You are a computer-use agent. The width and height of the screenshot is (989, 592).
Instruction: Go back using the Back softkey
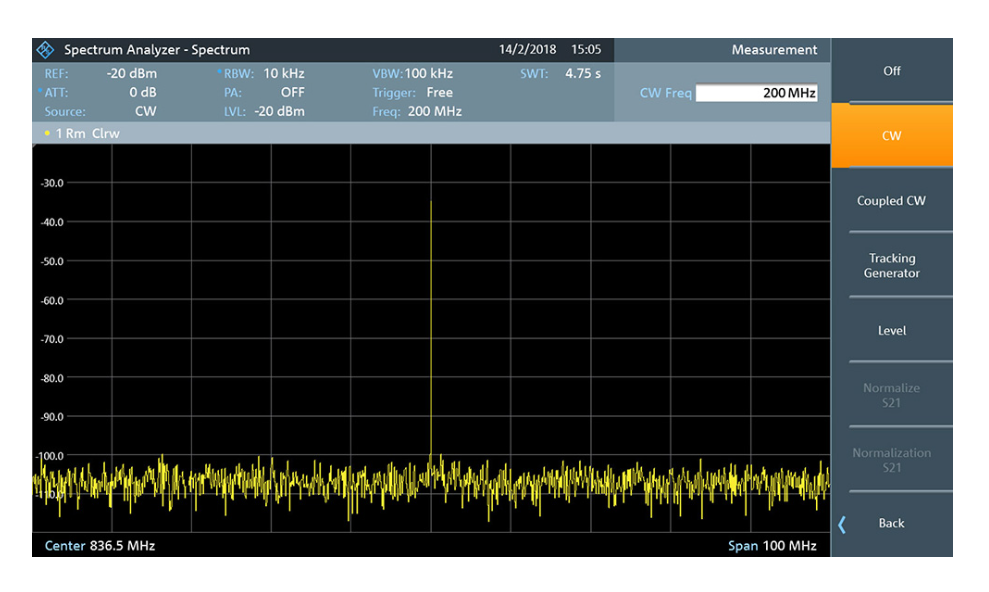click(891, 523)
